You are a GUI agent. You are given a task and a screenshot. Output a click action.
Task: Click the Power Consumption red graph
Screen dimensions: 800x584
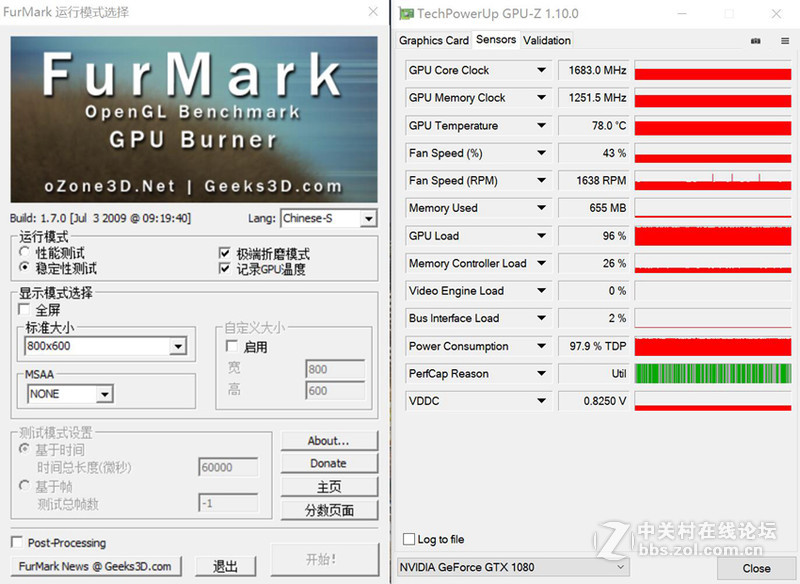(713, 346)
